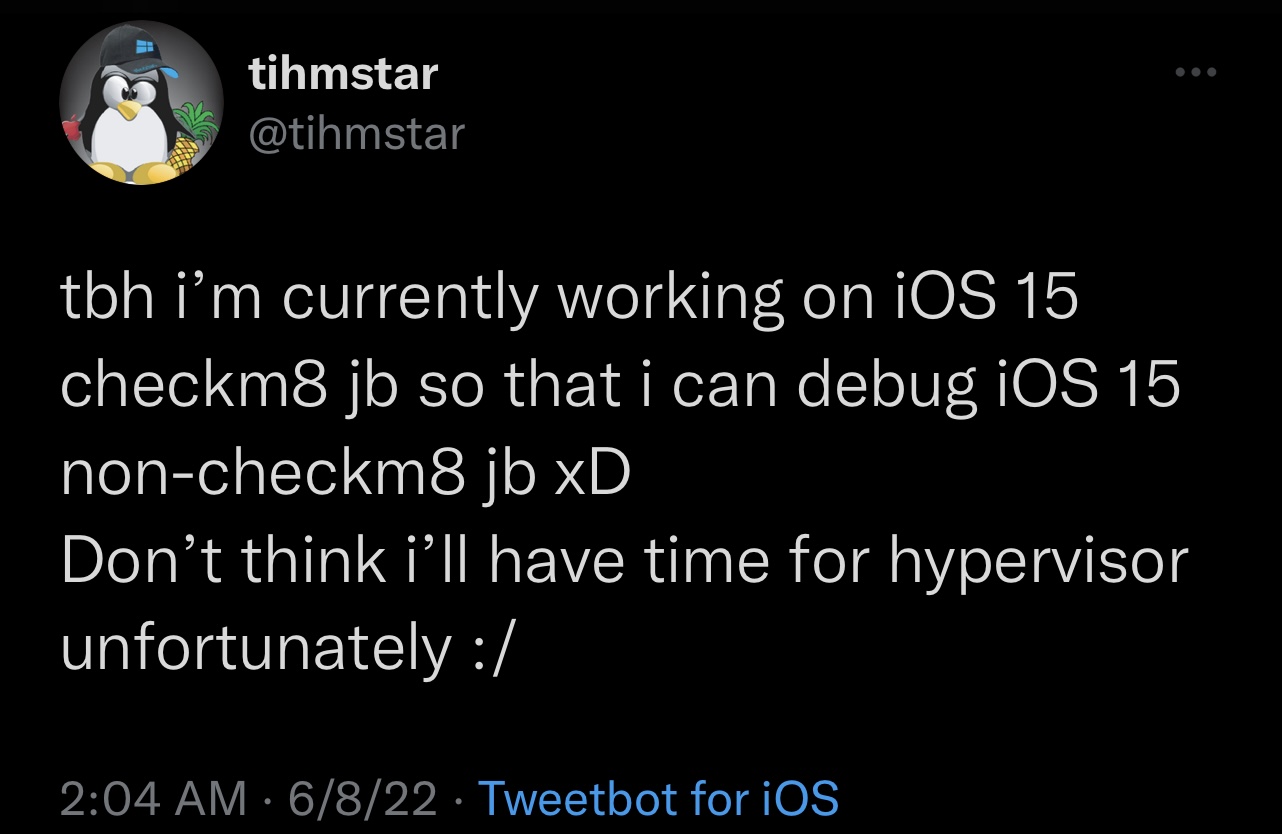The width and height of the screenshot is (1282, 834).
Task: Tap the word "hypervisor" in the tweet
Action: point(1038,562)
